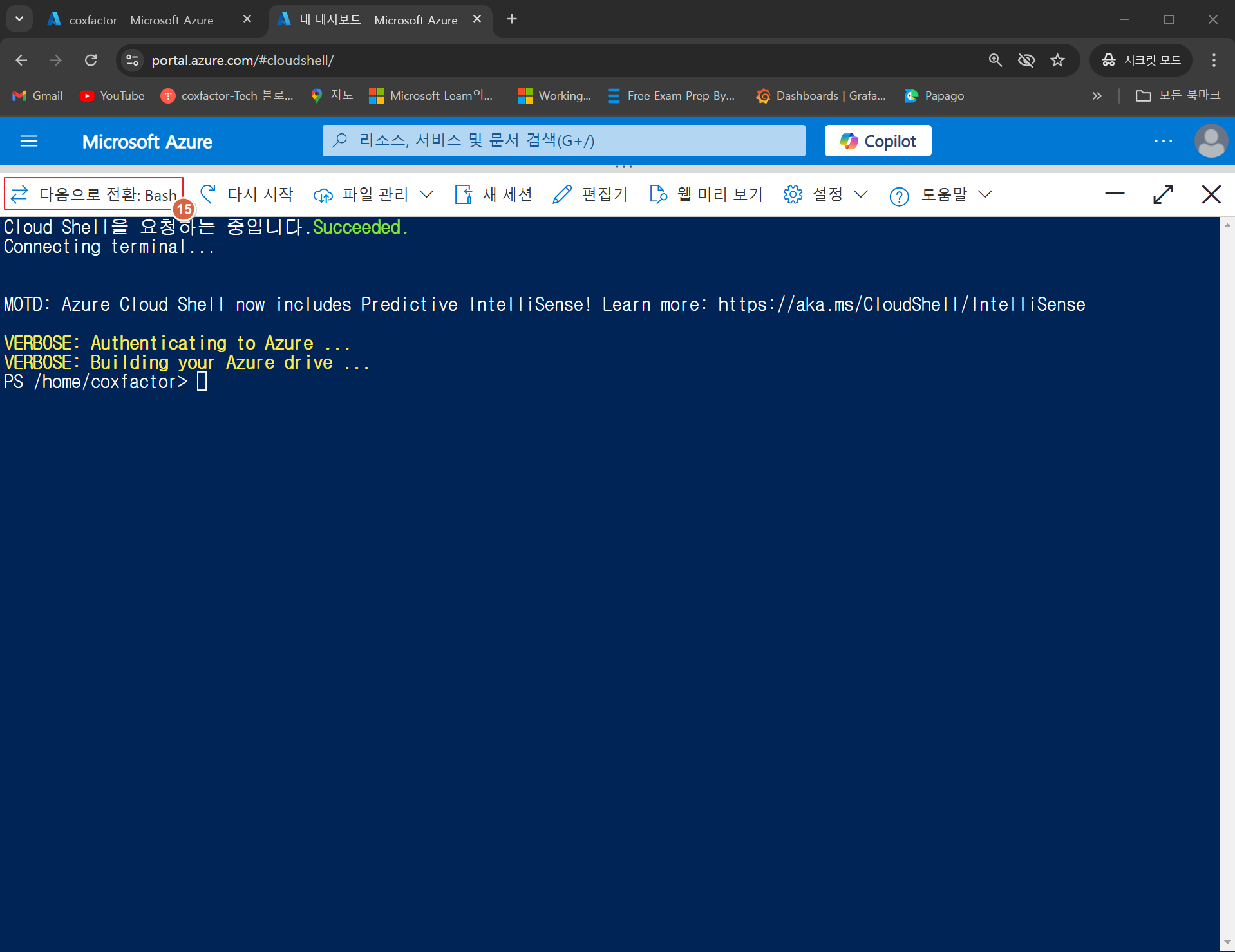Click the third-party cookies blocked icon
This screenshot has width=1235, height=952.
1026,60
